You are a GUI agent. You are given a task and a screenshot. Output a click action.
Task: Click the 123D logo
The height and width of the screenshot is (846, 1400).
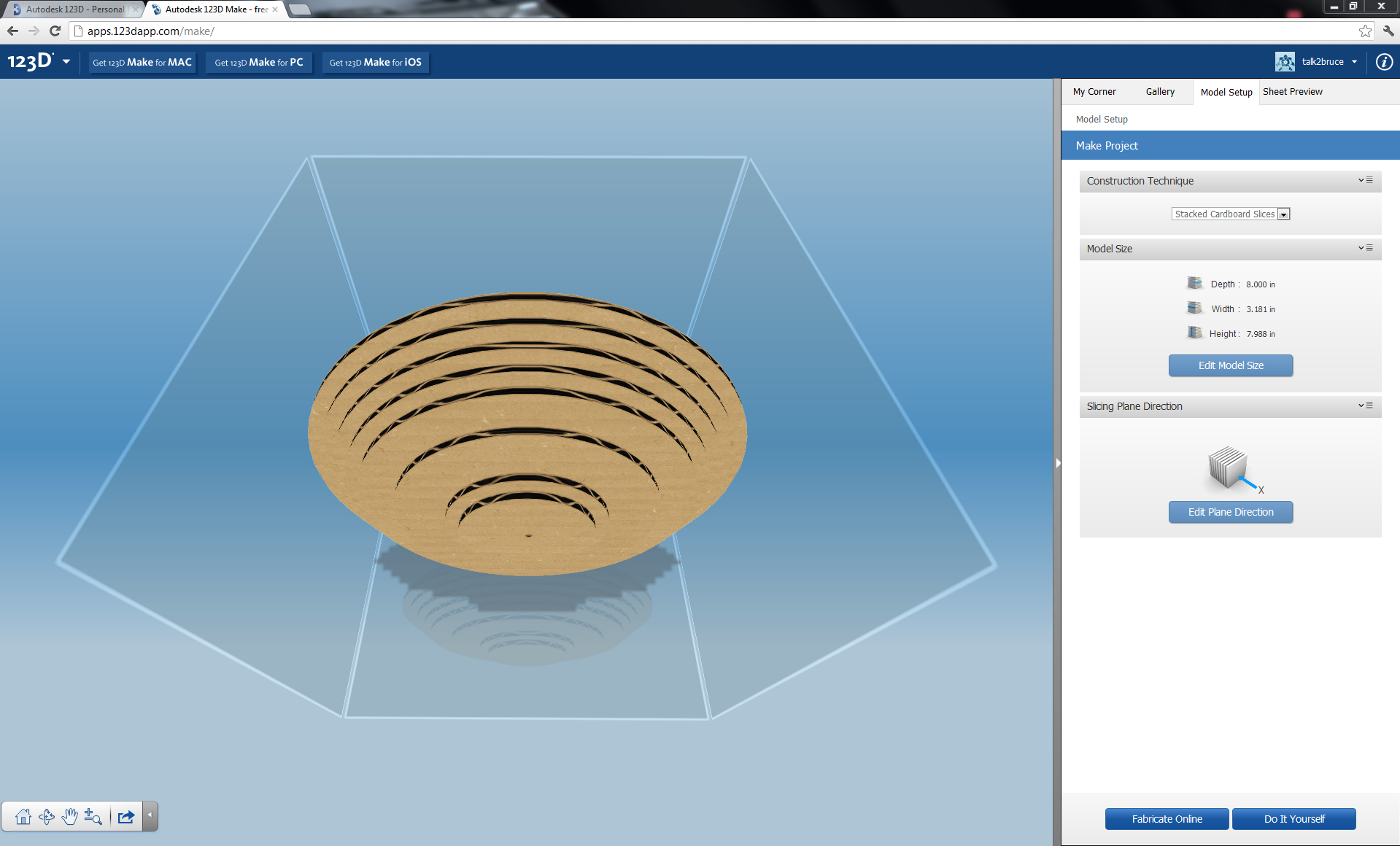click(30, 61)
